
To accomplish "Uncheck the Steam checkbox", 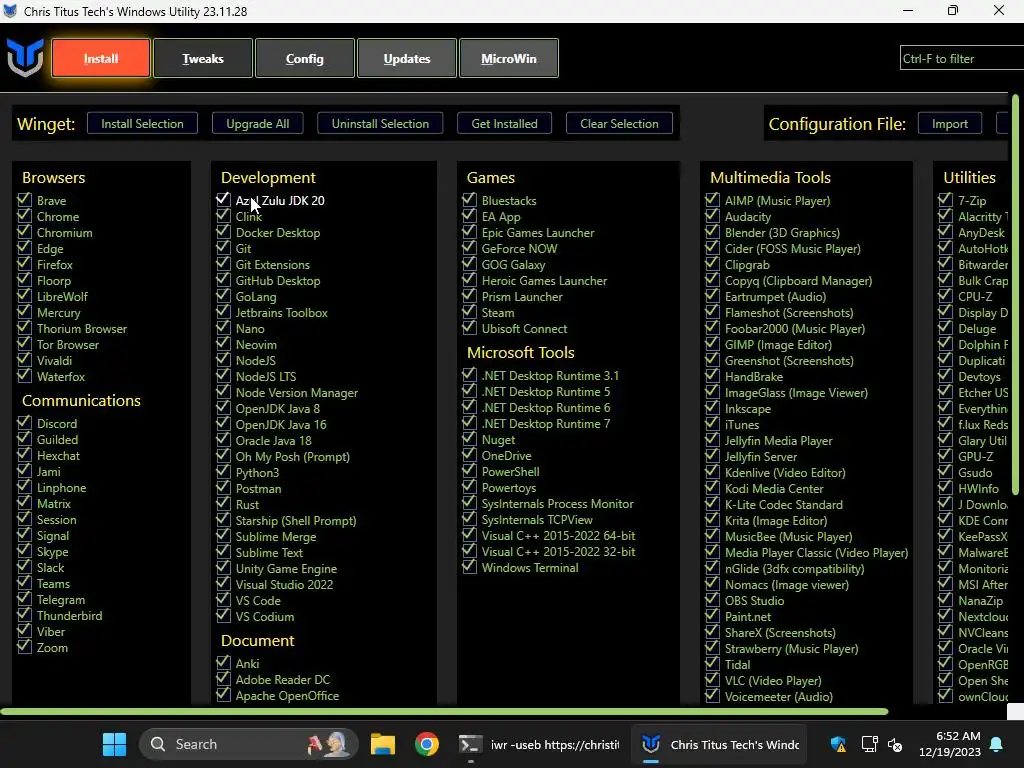I will [469, 312].
